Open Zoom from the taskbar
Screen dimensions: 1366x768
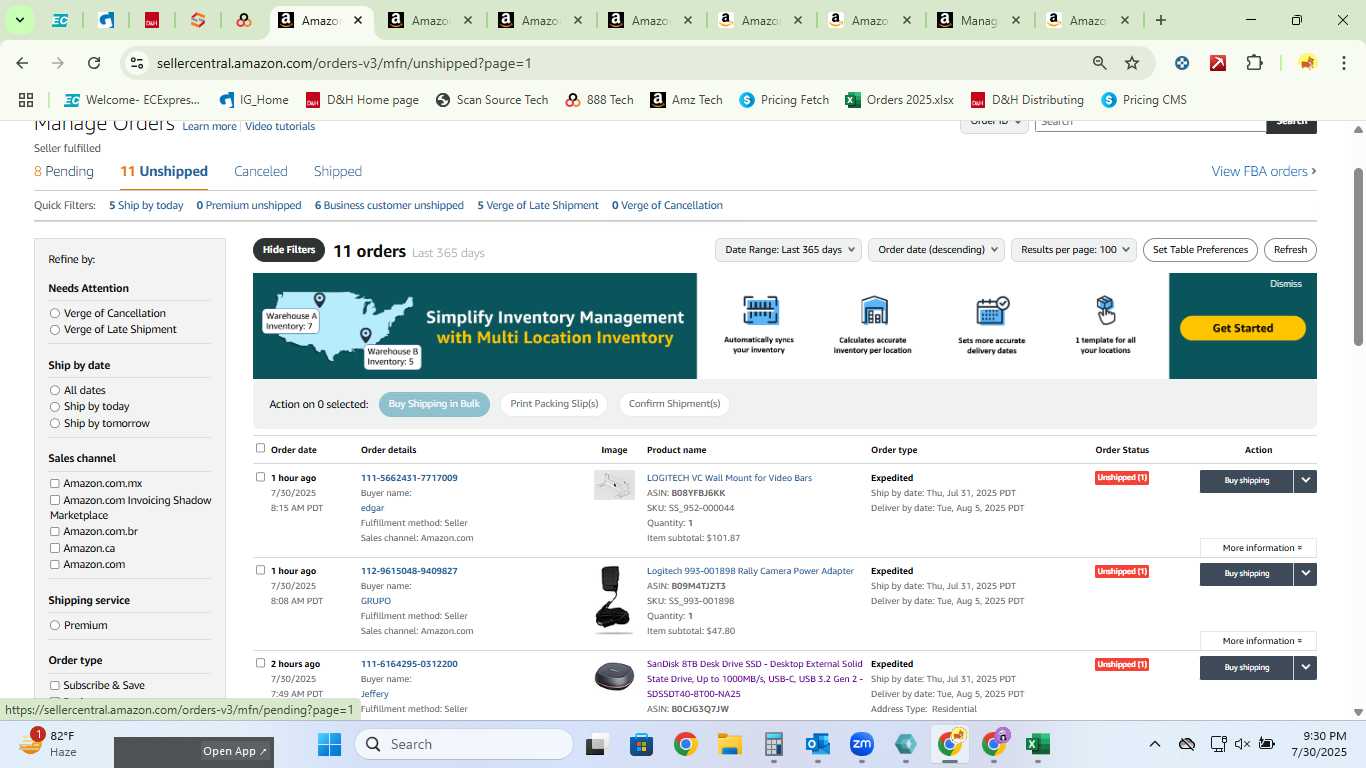[862, 744]
